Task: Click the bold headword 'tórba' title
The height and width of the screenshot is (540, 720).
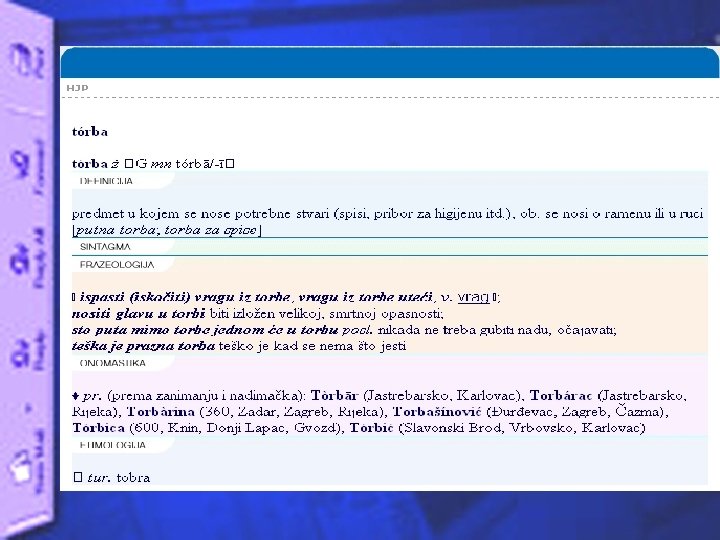Action: click(90, 132)
